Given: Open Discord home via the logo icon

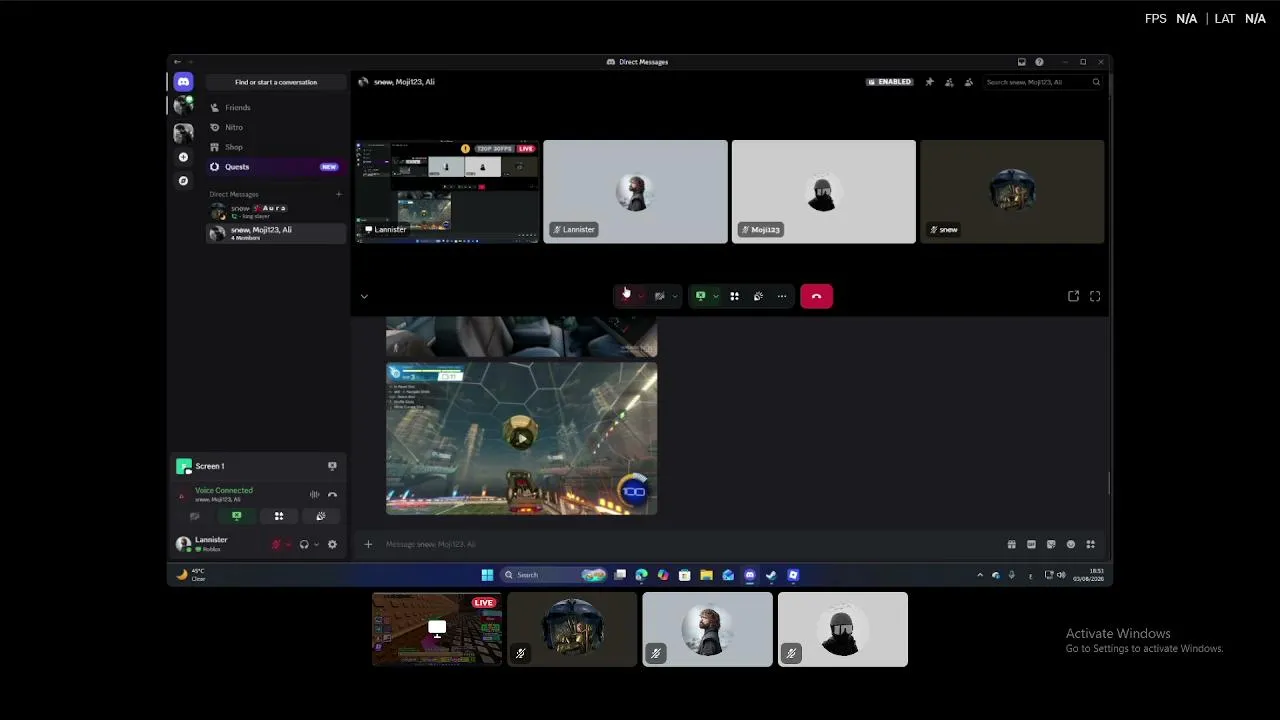Looking at the screenshot, I should pos(183,82).
